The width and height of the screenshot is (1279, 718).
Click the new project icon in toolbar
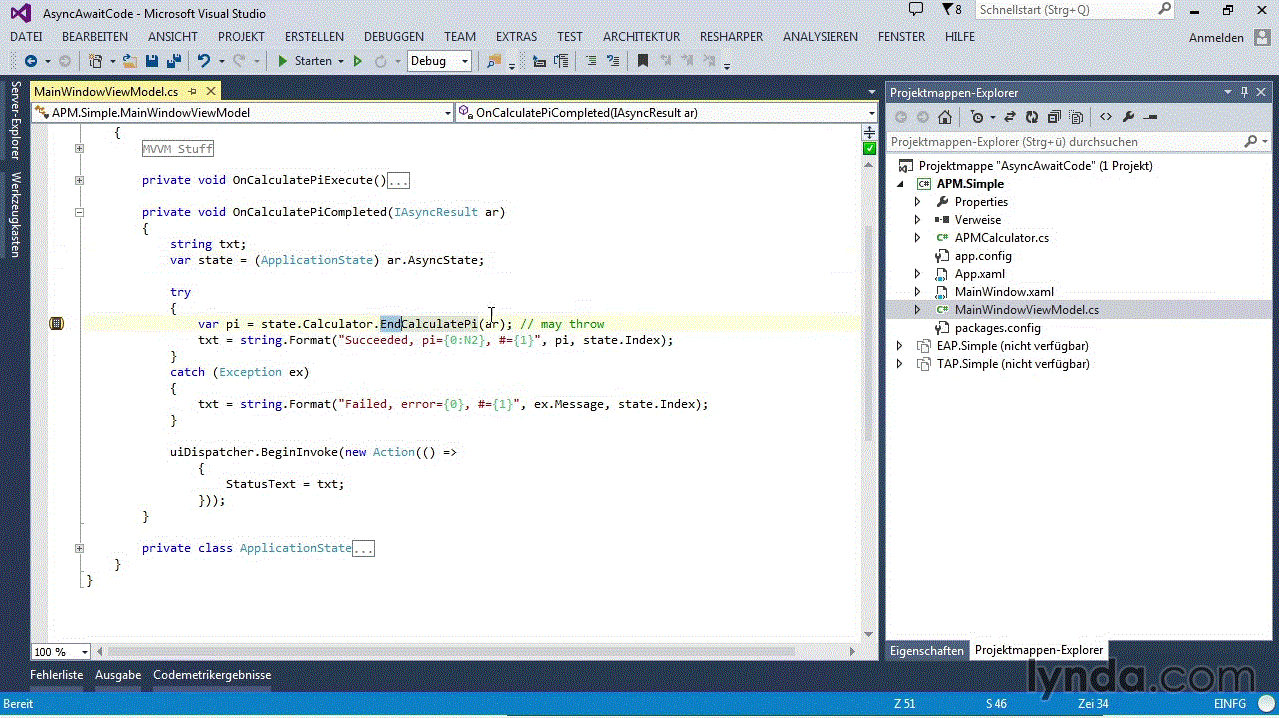point(95,61)
